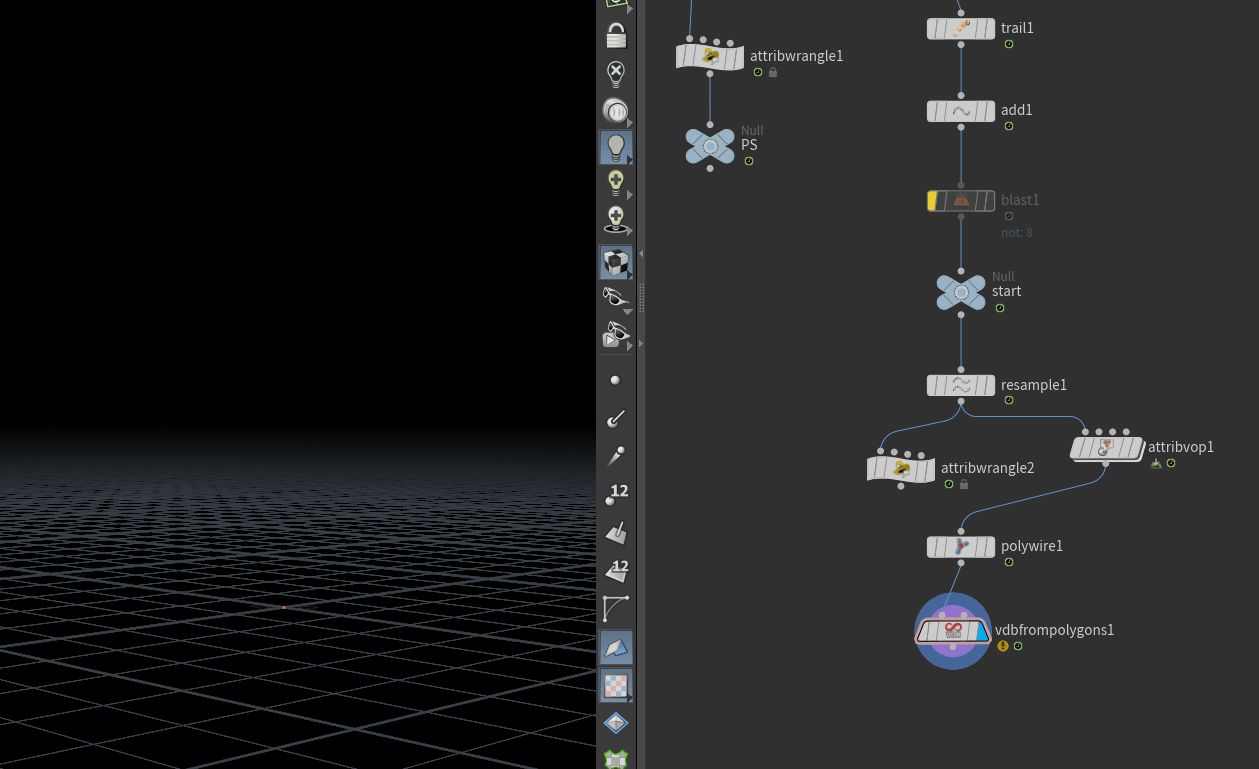Viewport: 1259px width, 769px height.
Task: Toggle the primitive numbers display icon
Action: pyautogui.click(x=616, y=570)
